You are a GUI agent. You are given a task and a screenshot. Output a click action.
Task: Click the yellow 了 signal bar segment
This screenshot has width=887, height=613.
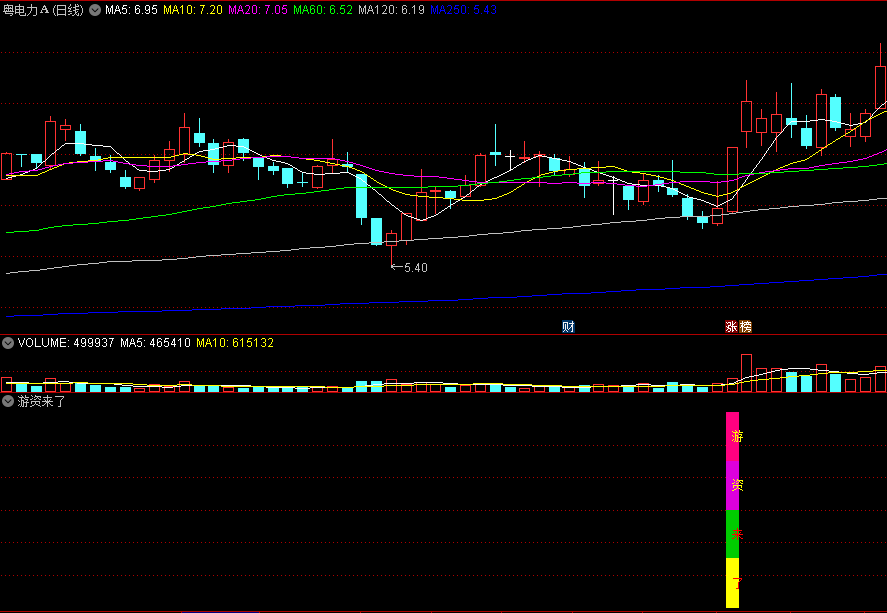(x=733, y=583)
